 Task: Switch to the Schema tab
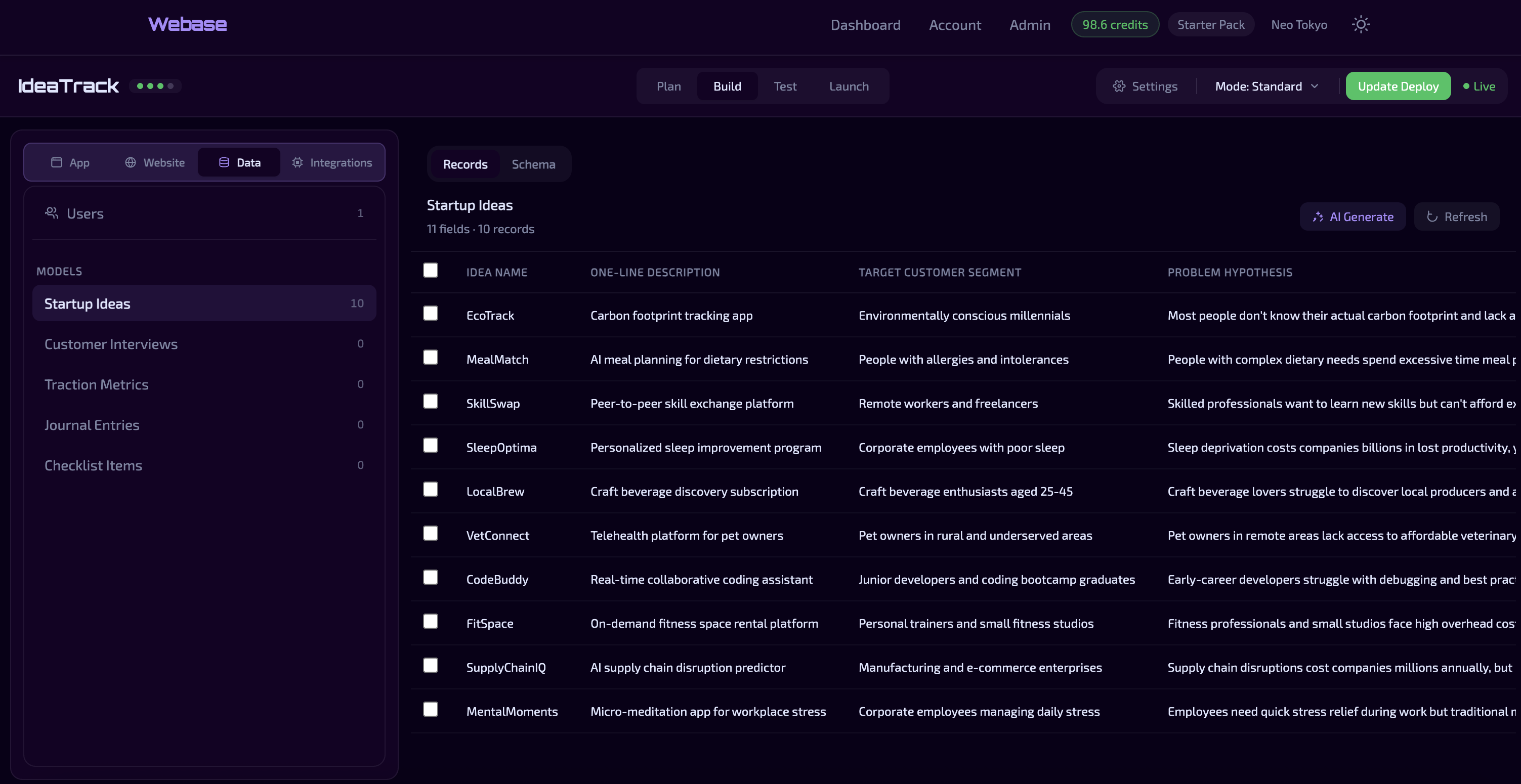pyautogui.click(x=533, y=164)
